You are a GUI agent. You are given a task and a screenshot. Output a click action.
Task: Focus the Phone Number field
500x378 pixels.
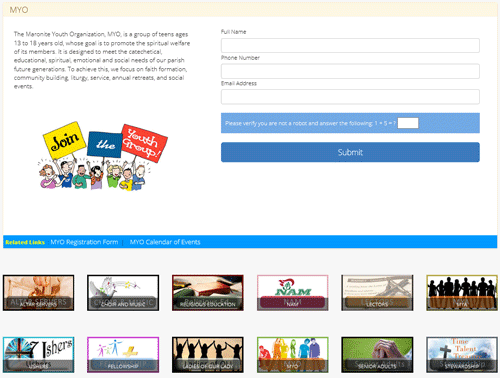click(x=350, y=71)
